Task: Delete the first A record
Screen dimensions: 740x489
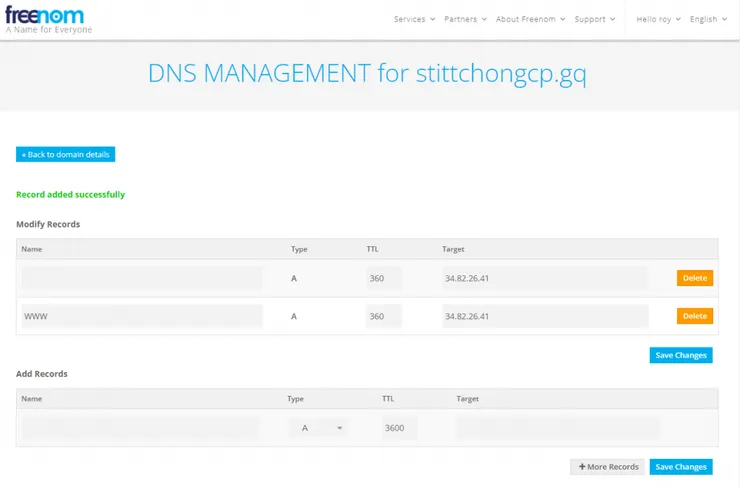Action: pos(695,278)
